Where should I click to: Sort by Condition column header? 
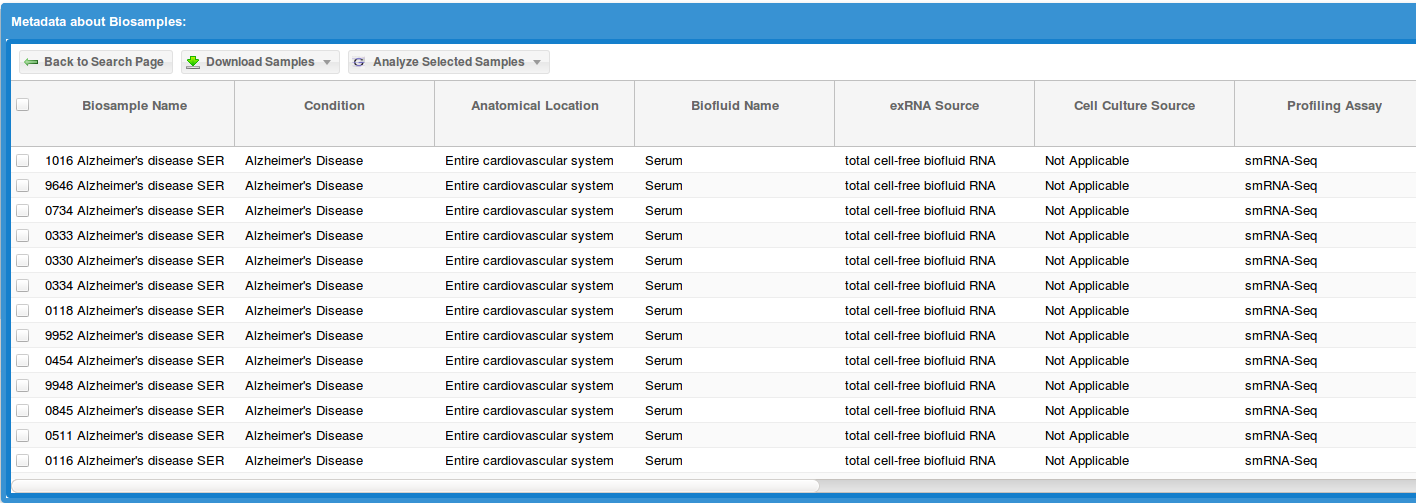334,106
